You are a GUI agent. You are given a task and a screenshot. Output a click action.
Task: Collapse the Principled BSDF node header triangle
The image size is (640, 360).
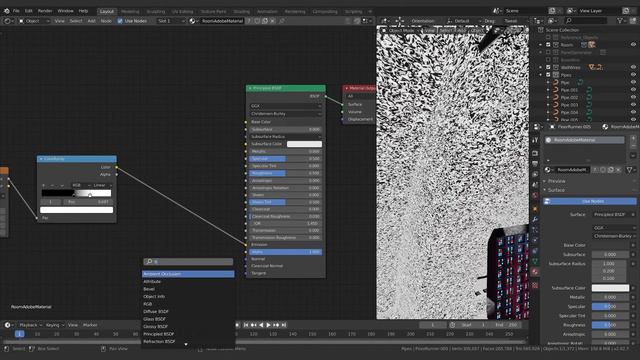point(250,88)
